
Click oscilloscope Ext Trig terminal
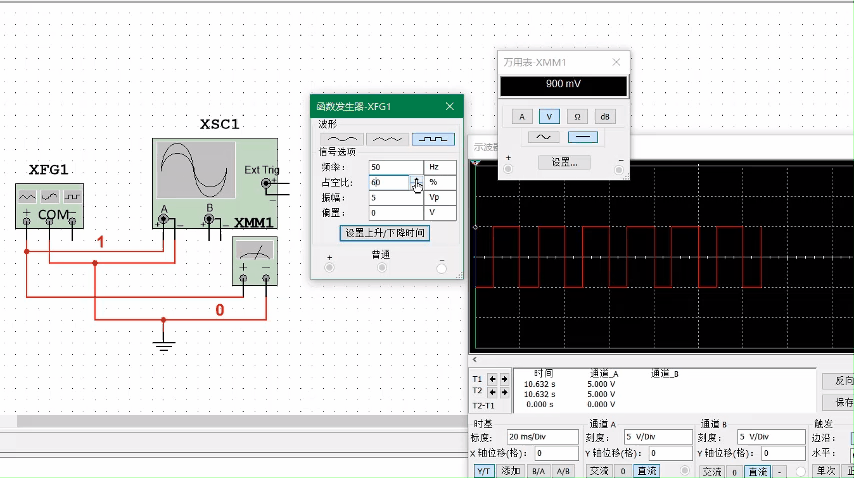(x=266, y=183)
